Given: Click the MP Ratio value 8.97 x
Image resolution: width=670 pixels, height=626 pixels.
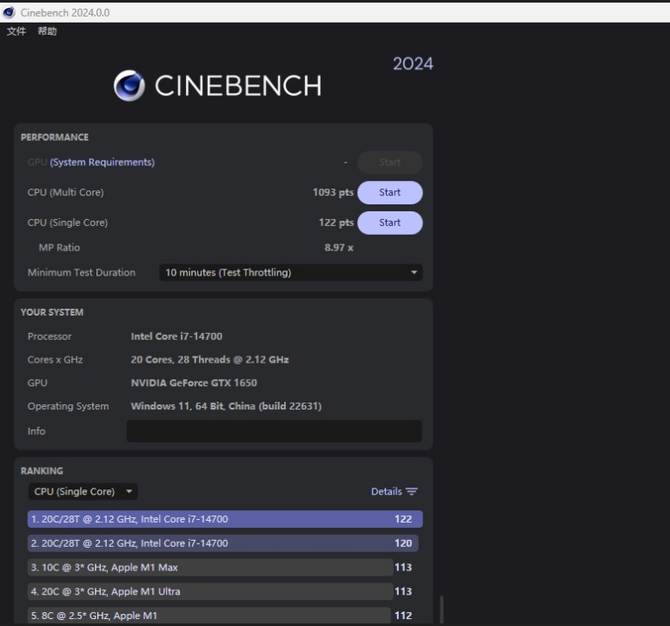Looking at the screenshot, I should click(338, 248).
